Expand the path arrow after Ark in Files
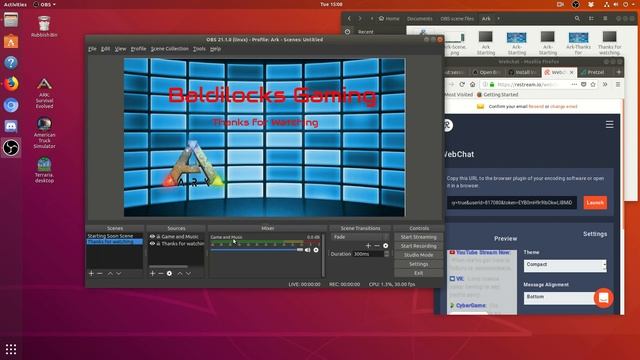Screen dimensions: 640x360 (498, 18)
